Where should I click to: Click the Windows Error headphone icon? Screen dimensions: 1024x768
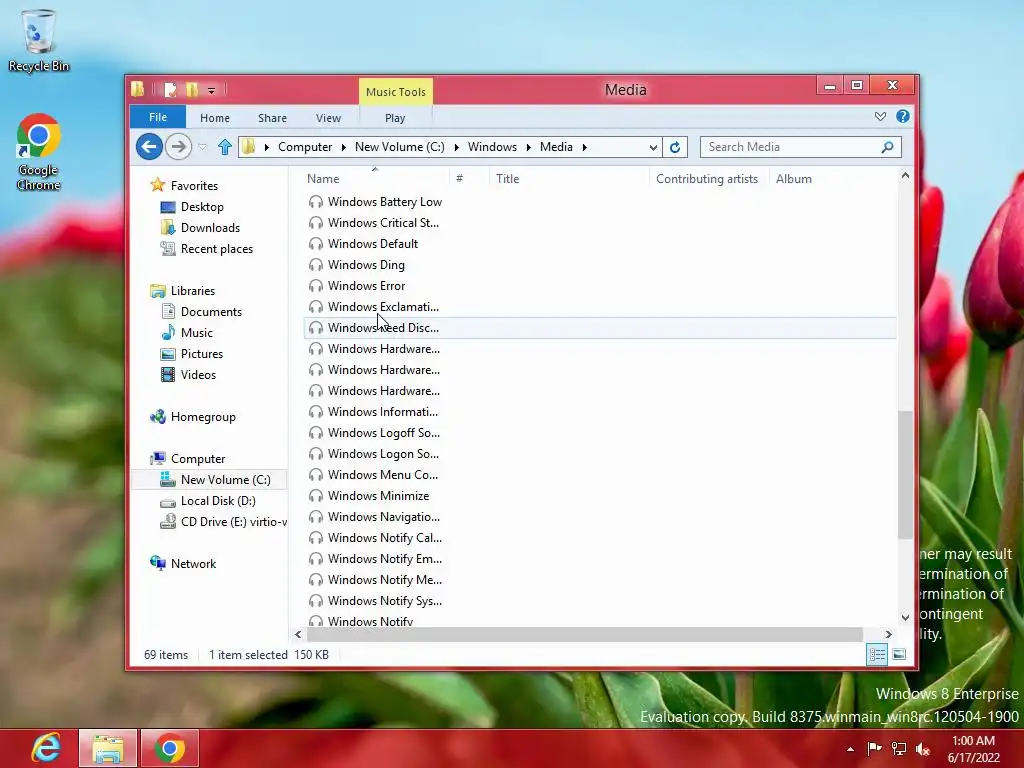pyautogui.click(x=316, y=285)
